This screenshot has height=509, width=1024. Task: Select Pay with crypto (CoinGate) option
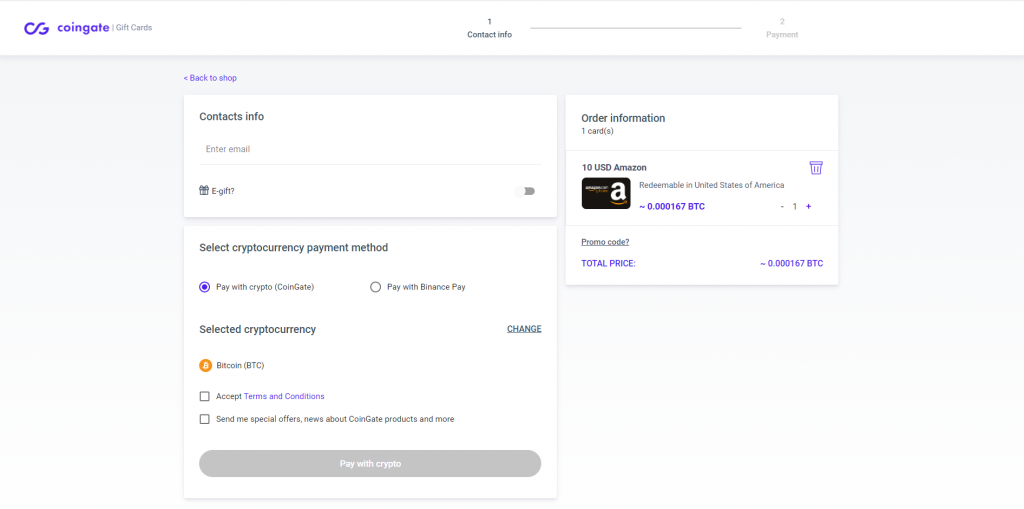coord(204,287)
